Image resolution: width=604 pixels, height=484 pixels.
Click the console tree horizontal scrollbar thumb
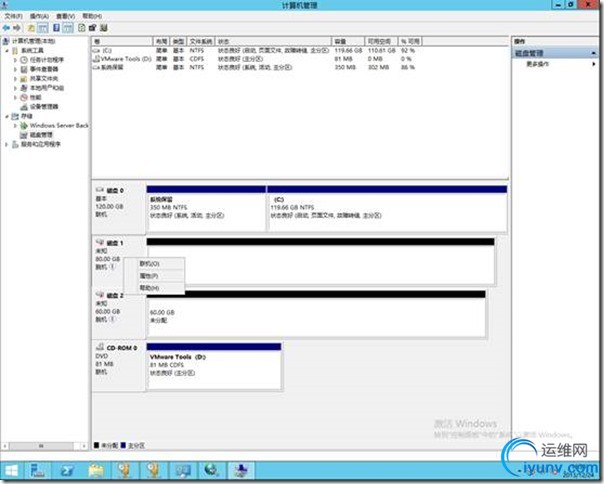tap(41, 446)
